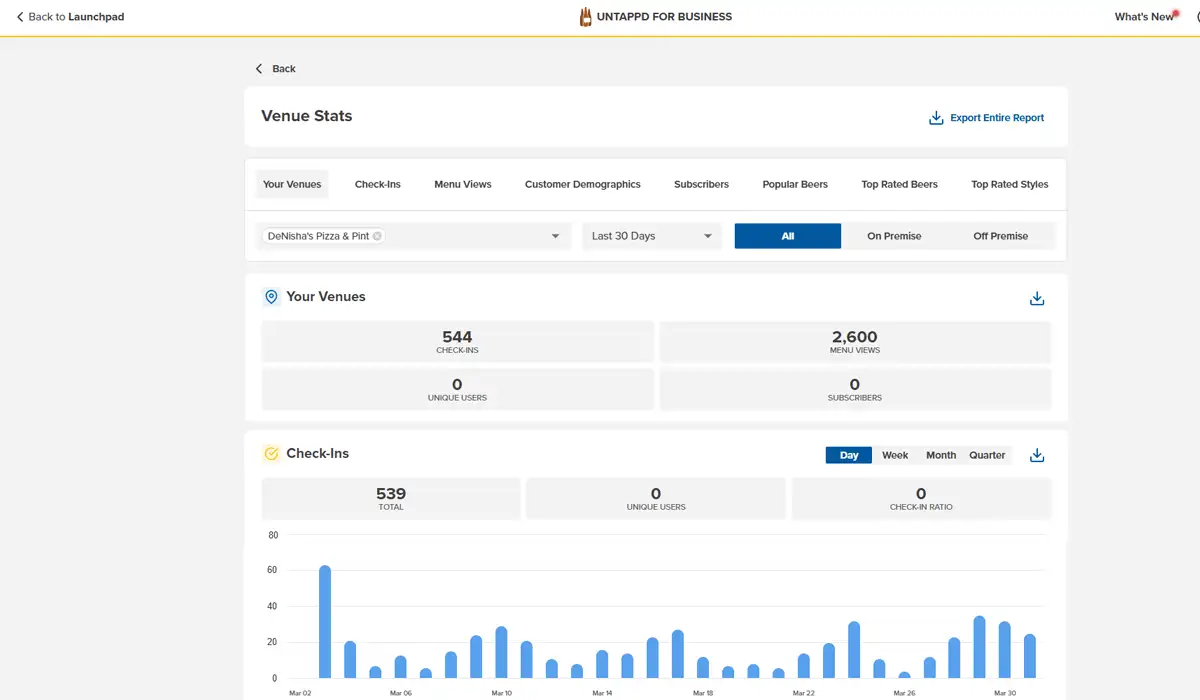
Task: Filter stats to On Premise only
Action: pos(893,235)
